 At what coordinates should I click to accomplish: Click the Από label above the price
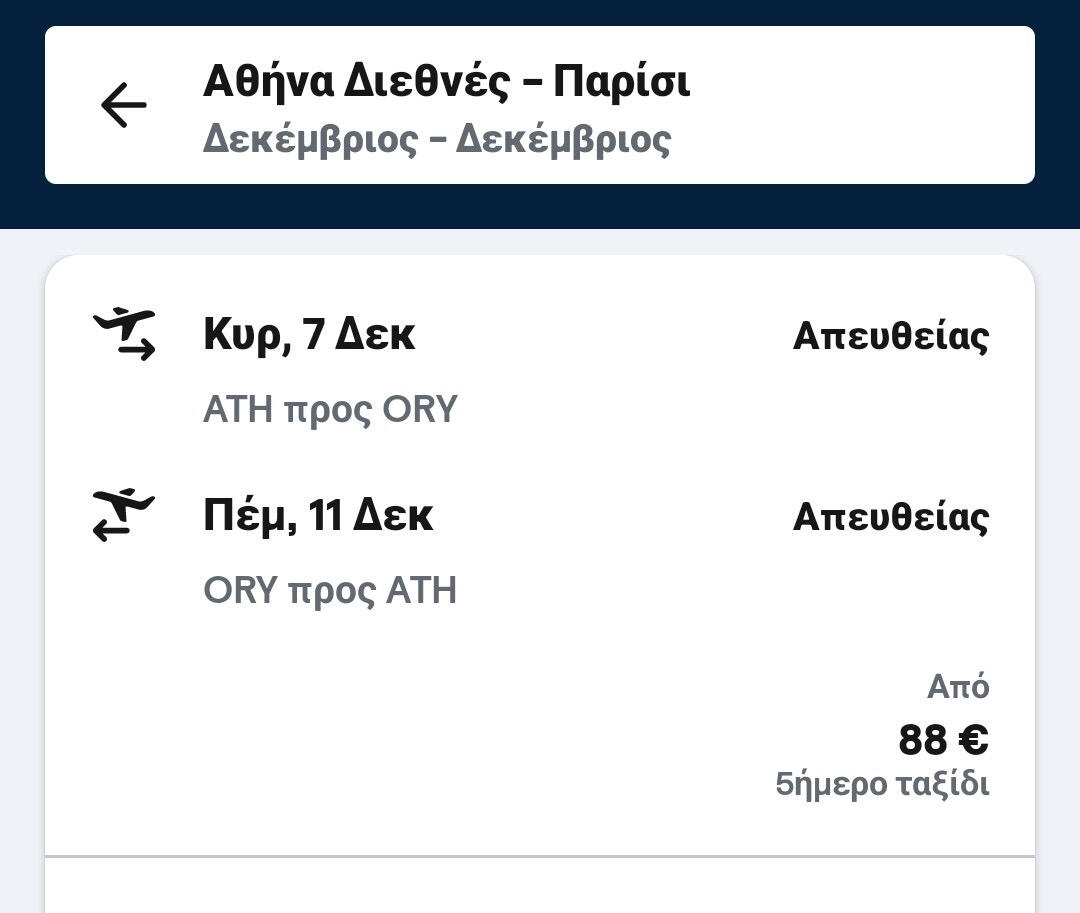[958, 687]
